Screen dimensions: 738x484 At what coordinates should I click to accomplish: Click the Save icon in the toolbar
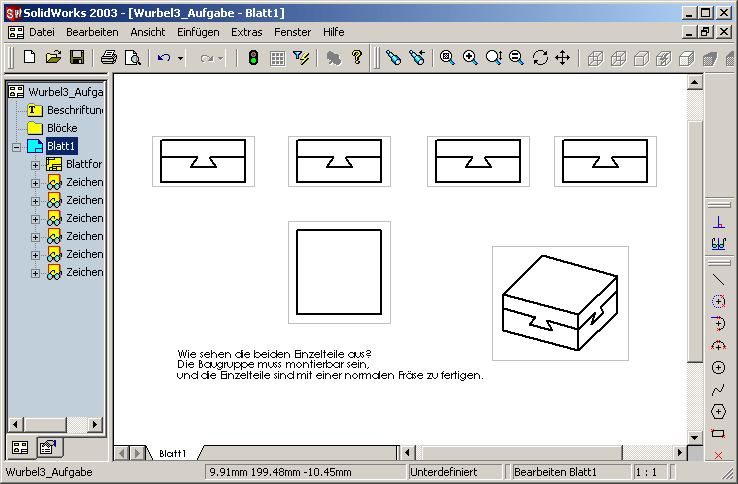(x=77, y=58)
